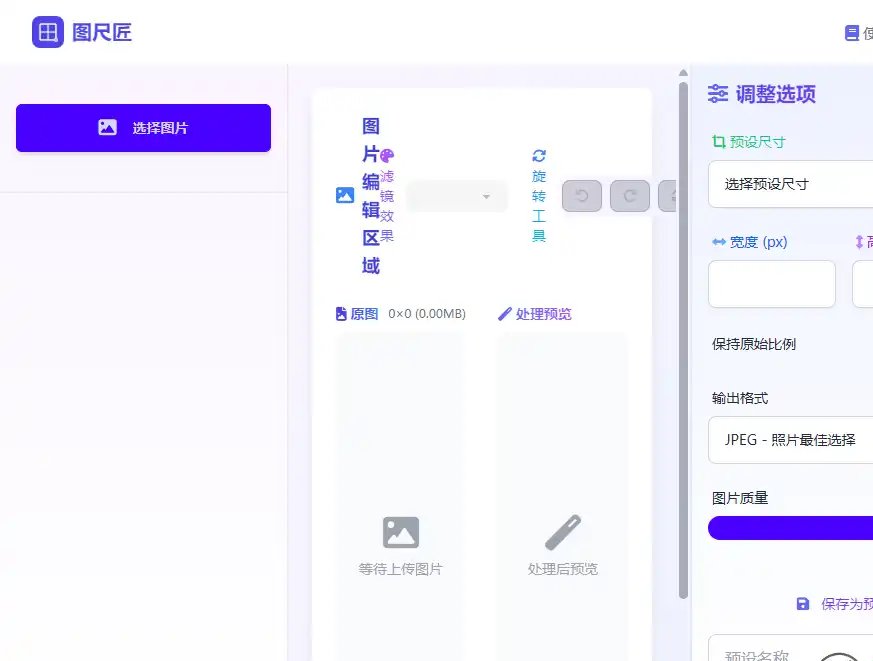The image size is (873, 661).
Task: Click the rotate arrows icon above 旋转工具
Action: click(x=539, y=155)
